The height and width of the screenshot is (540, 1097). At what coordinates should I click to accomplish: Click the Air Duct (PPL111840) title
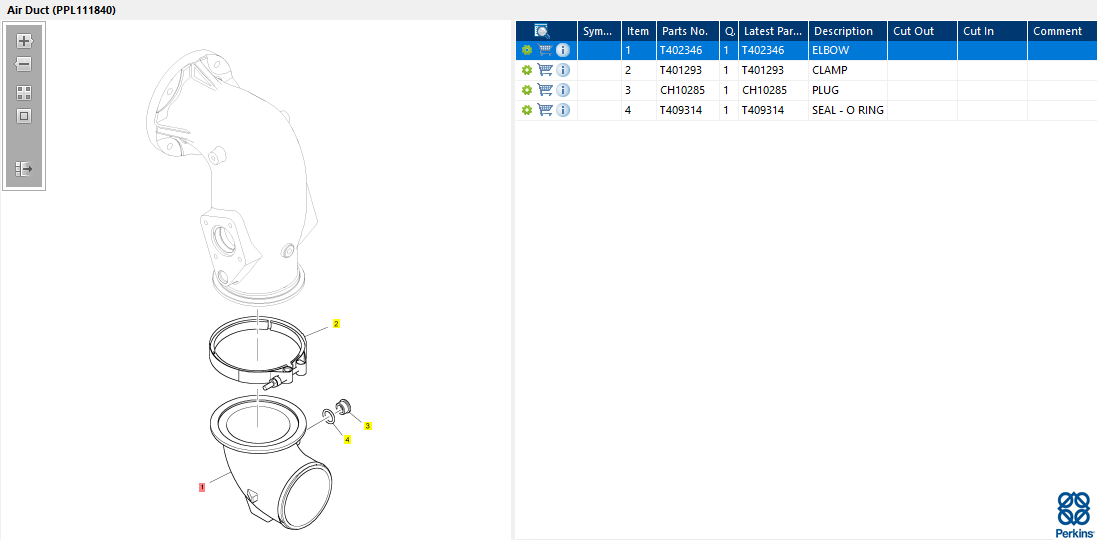point(62,10)
